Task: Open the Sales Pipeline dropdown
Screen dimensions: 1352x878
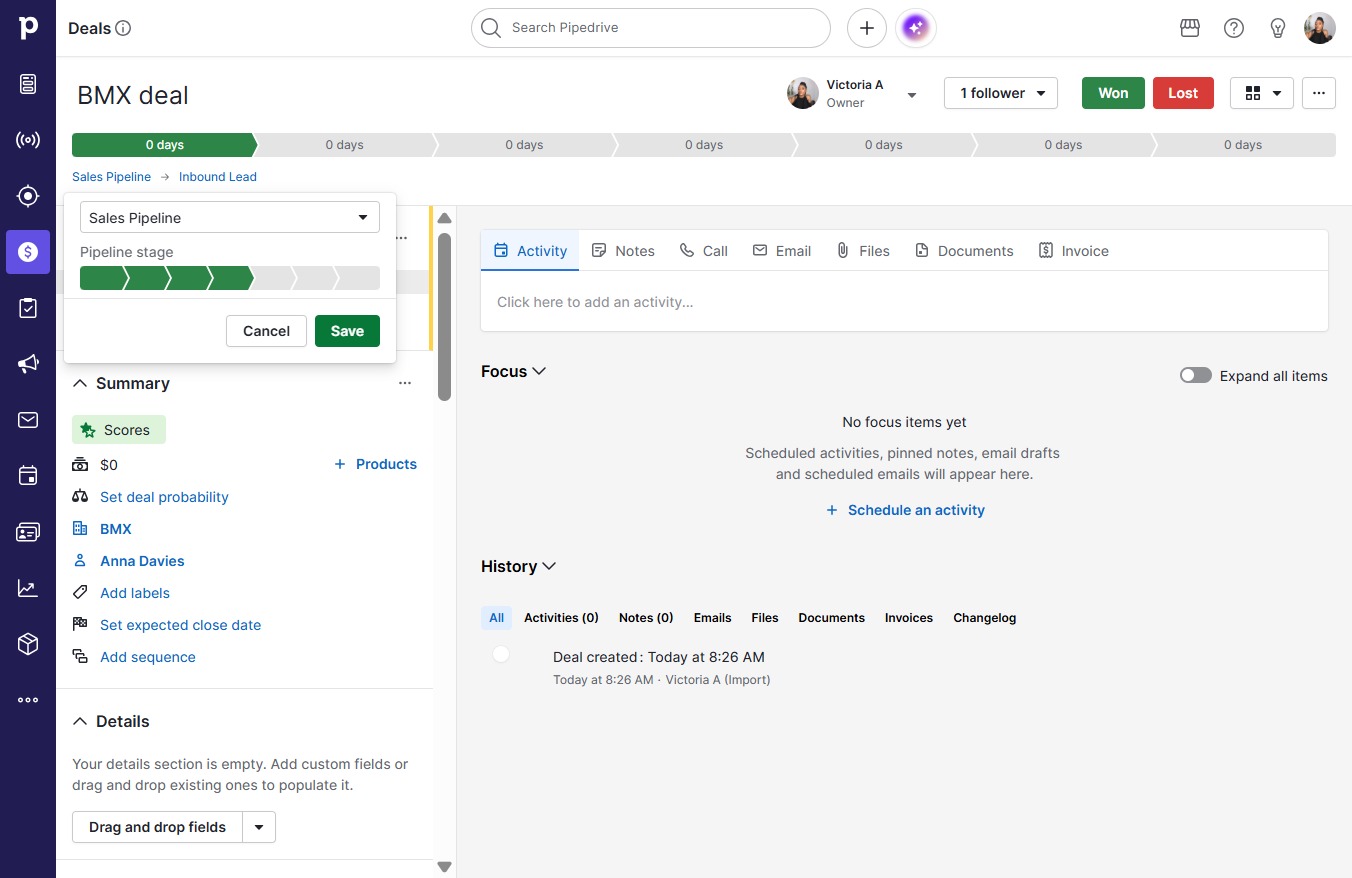Action: pos(230,218)
